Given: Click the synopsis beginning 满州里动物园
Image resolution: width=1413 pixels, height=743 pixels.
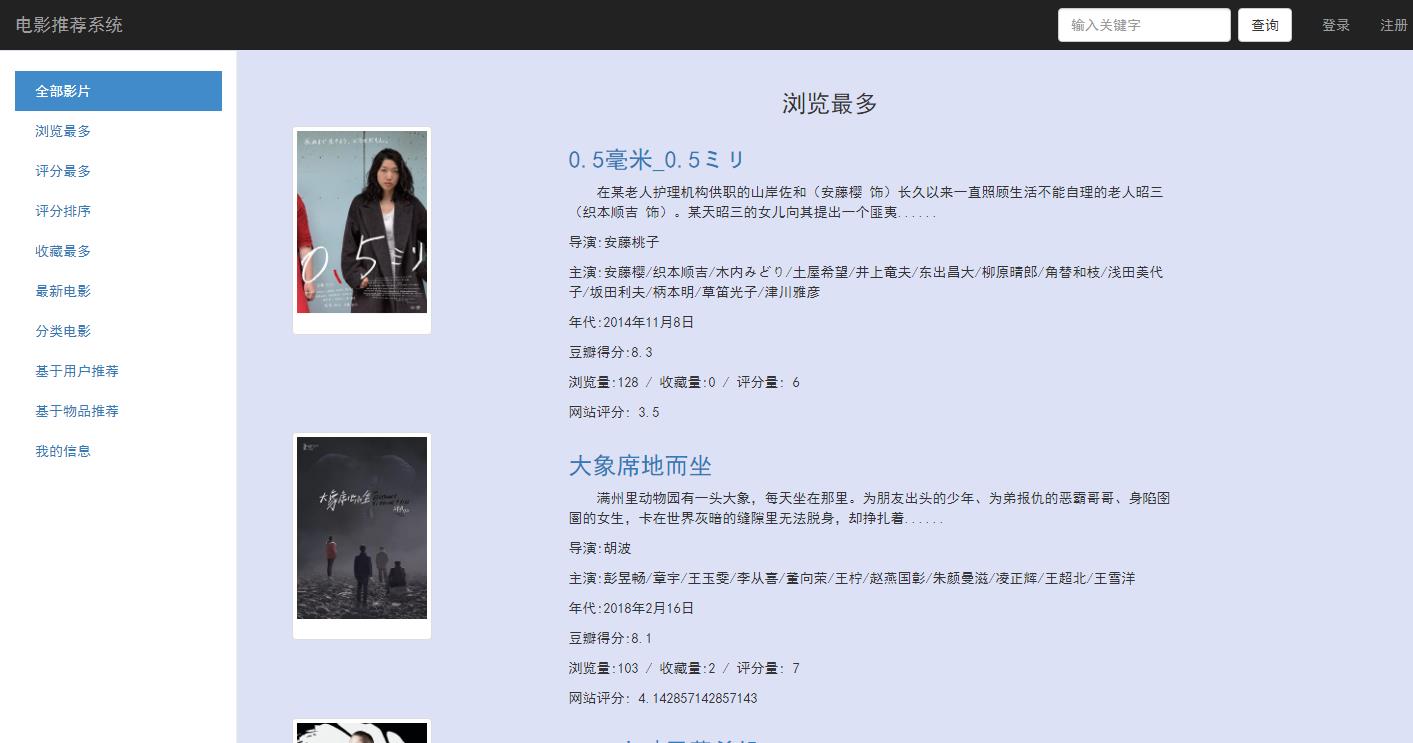Looking at the screenshot, I should coord(869,508).
